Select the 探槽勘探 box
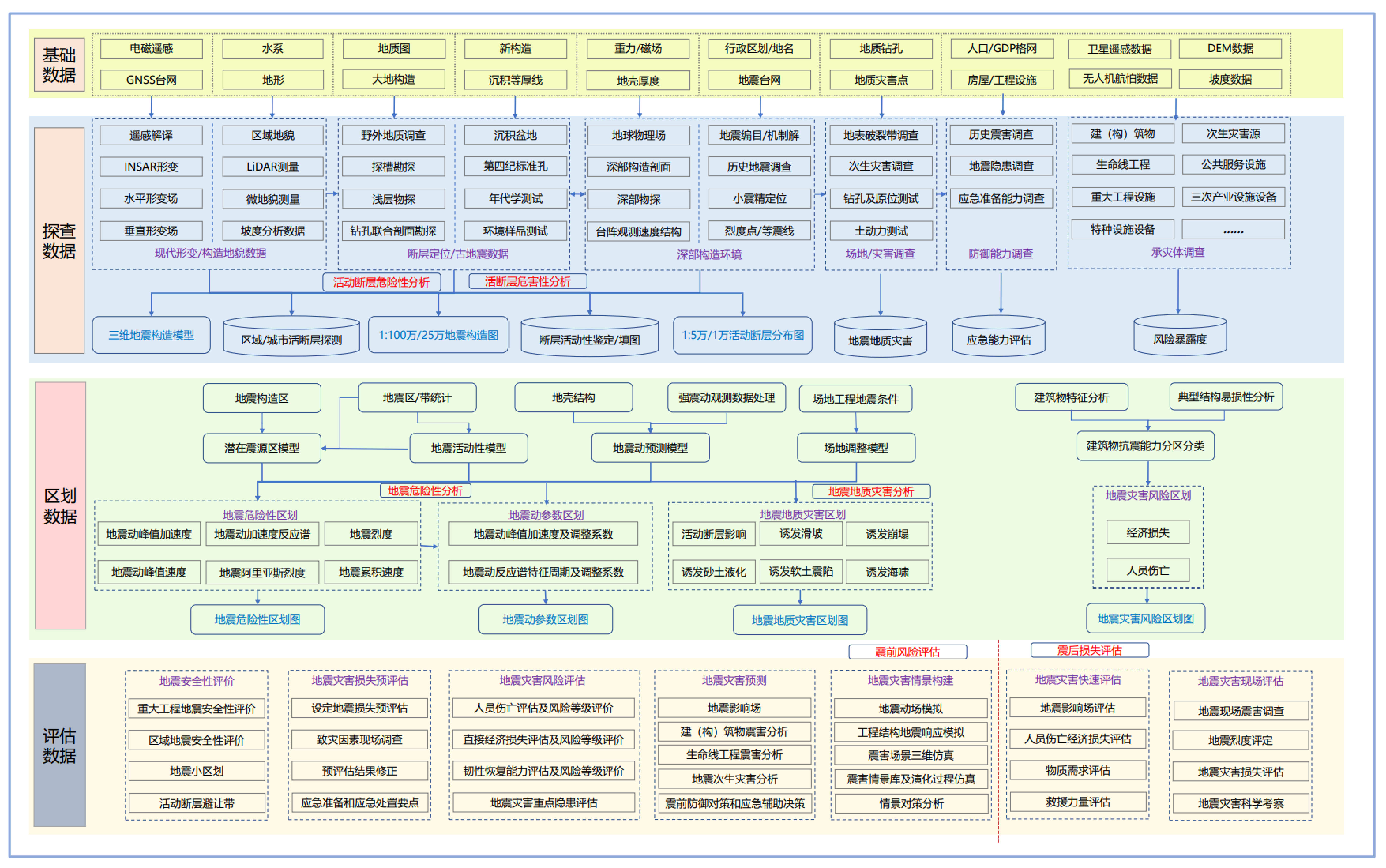1386x868 pixels. 393,166
